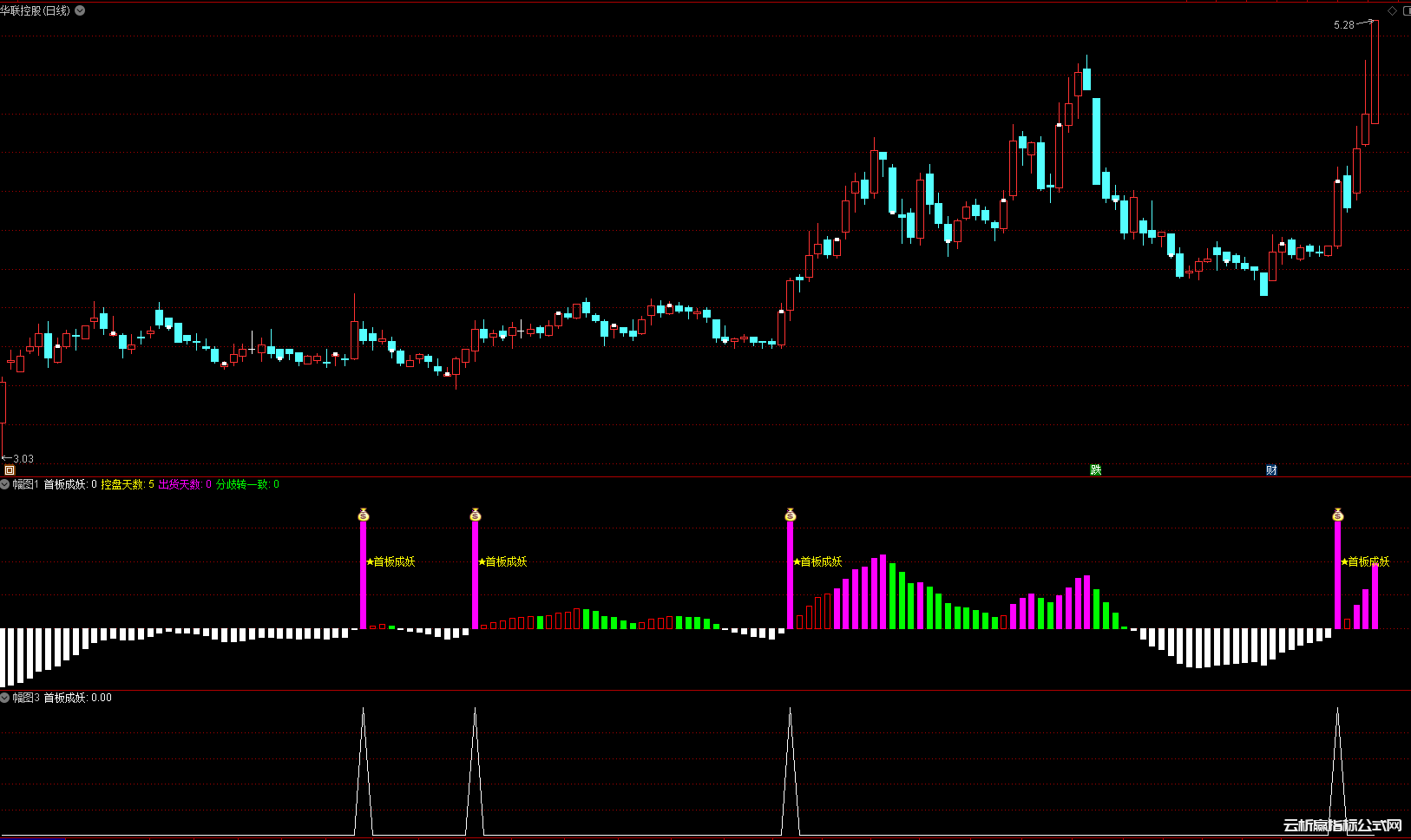
Task: Click the money bag icon above third magenta bar
Action: tap(790, 515)
